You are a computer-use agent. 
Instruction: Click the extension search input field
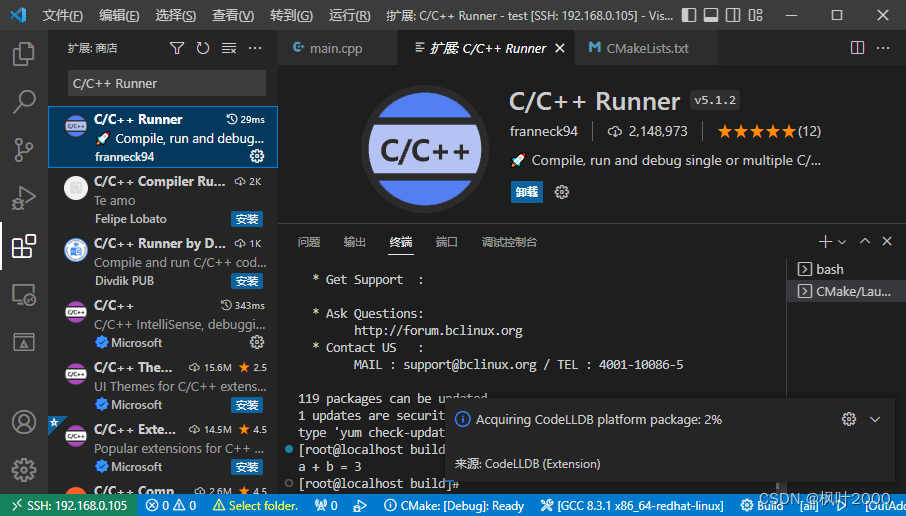166,83
